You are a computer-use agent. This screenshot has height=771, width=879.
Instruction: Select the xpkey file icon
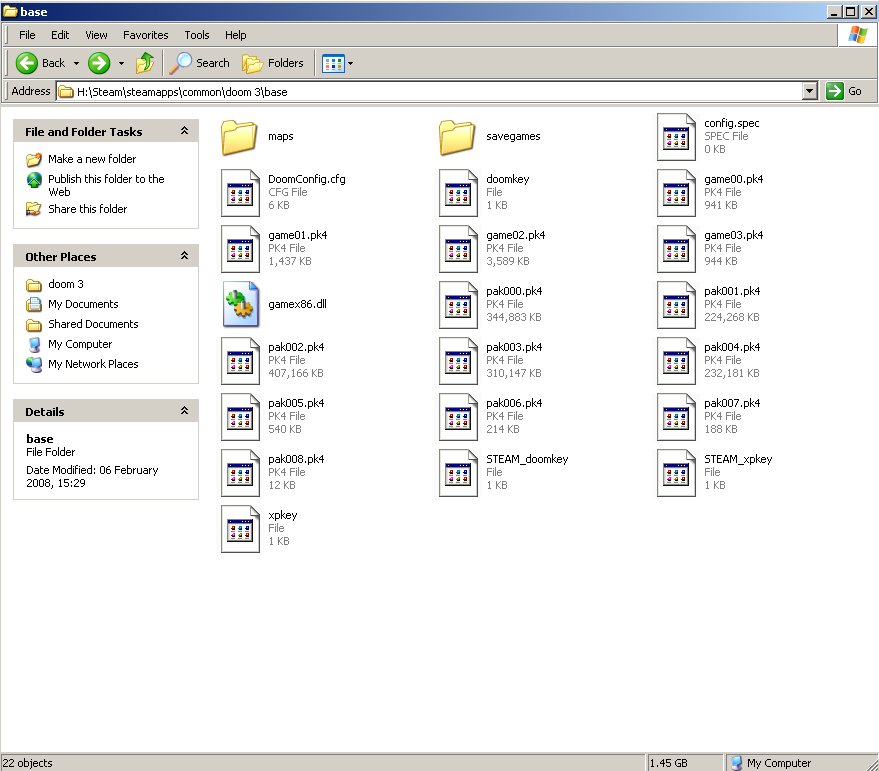coord(240,529)
